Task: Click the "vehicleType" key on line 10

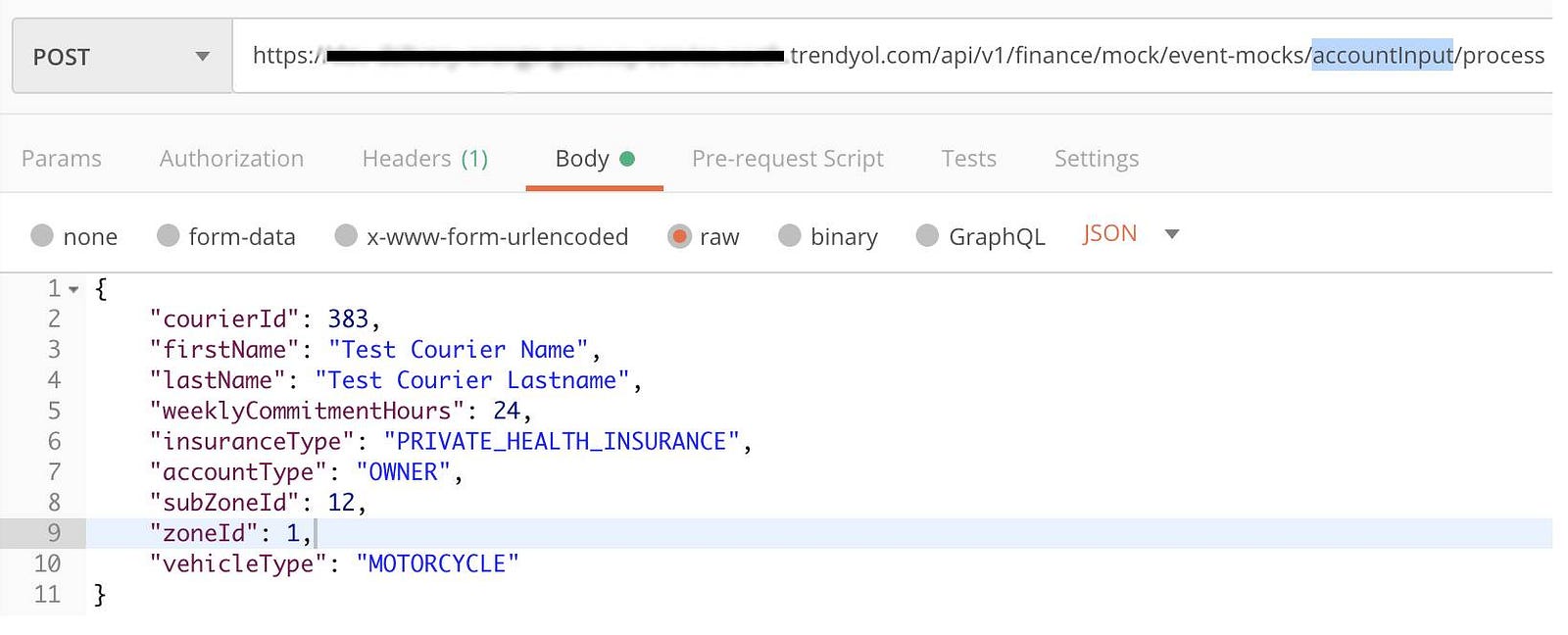Action: 238,563
